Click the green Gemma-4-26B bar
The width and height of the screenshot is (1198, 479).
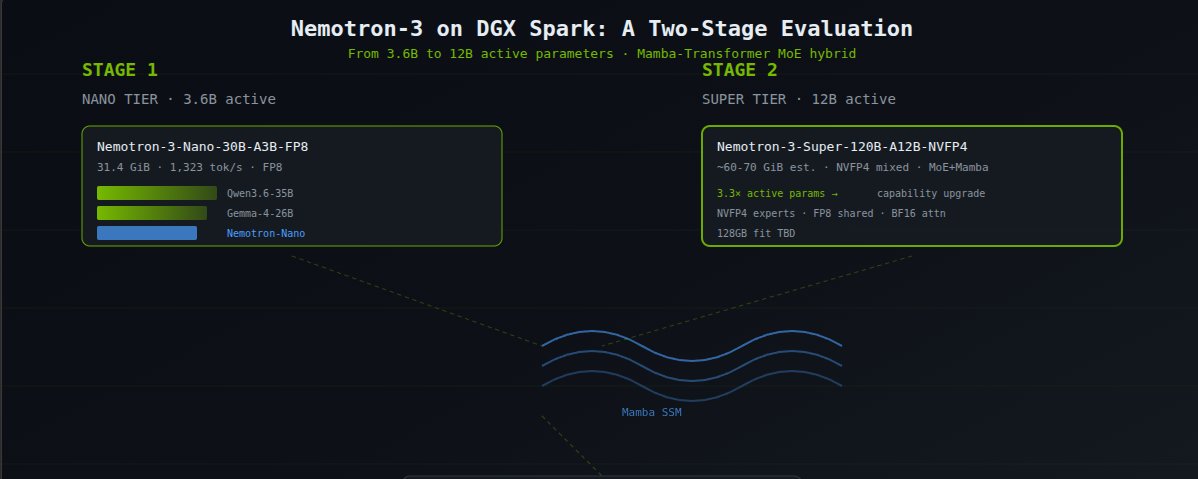tap(152, 213)
